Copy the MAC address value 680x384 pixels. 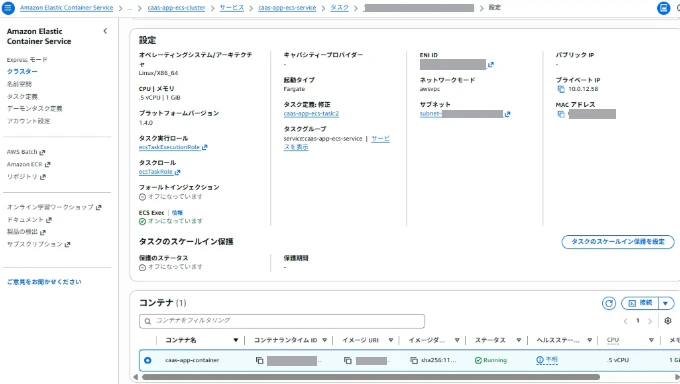[x=561, y=114]
